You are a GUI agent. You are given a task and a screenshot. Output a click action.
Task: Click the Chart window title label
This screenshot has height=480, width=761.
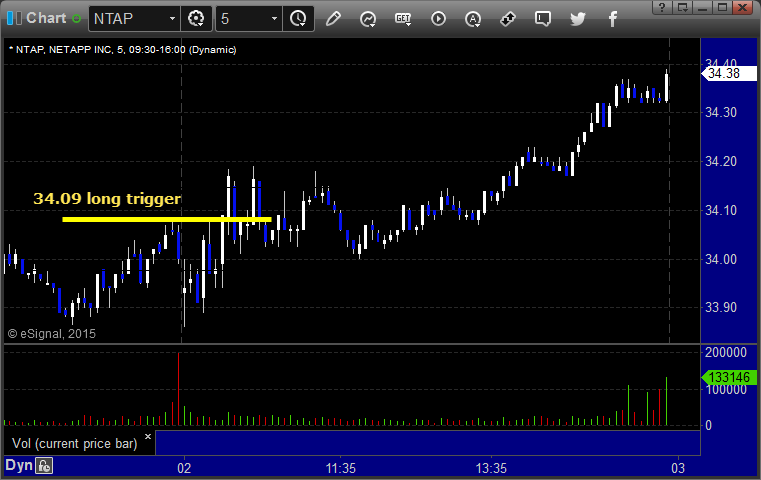pyautogui.click(x=46, y=18)
